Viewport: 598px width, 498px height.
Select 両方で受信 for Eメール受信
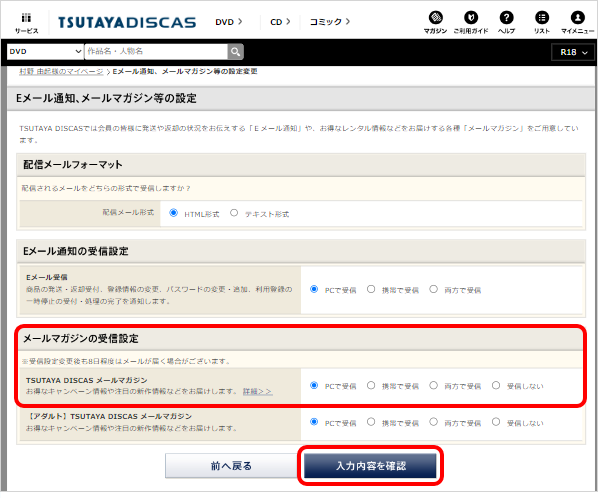click(x=433, y=289)
